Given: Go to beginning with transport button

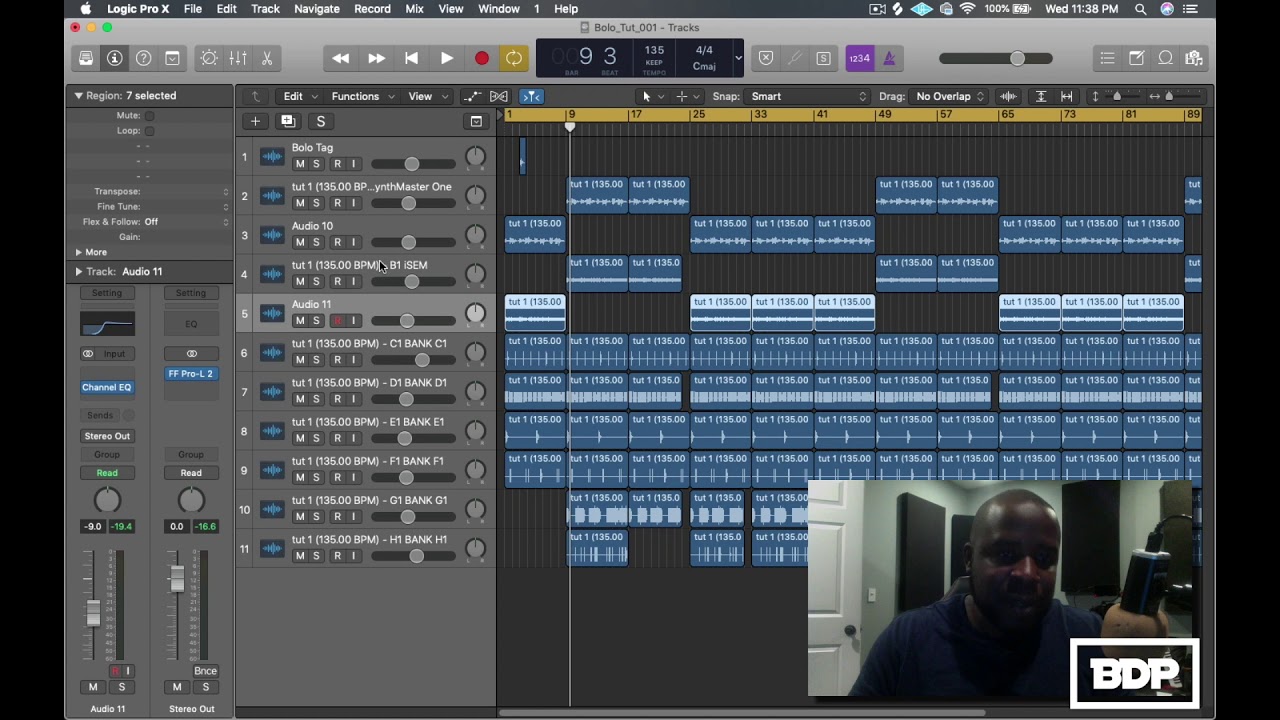Looking at the screenshot, I should click(411, 58).
